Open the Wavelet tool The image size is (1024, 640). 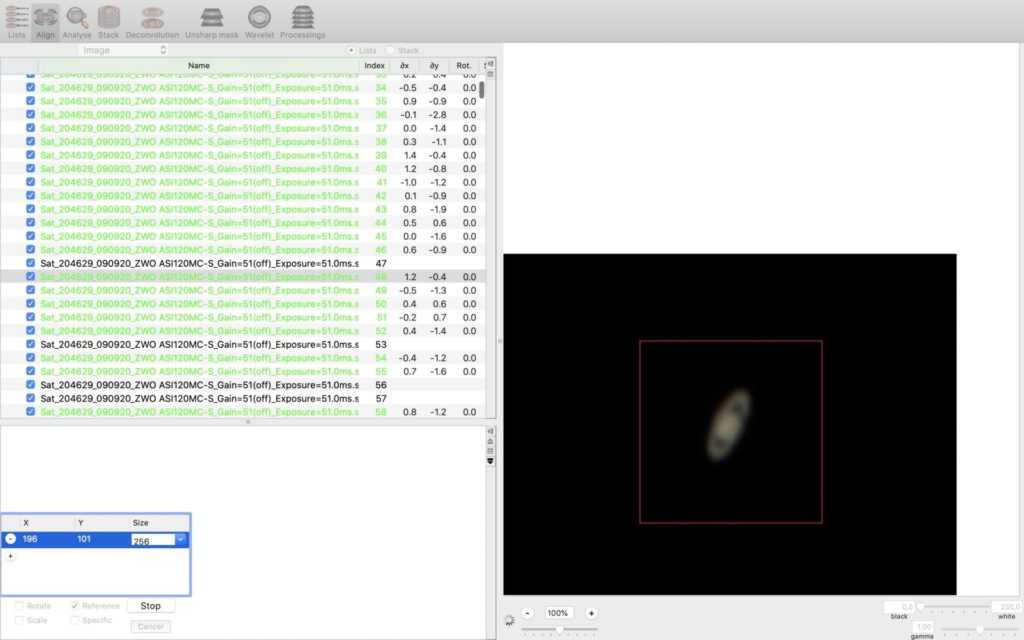(x=259, y=22)
